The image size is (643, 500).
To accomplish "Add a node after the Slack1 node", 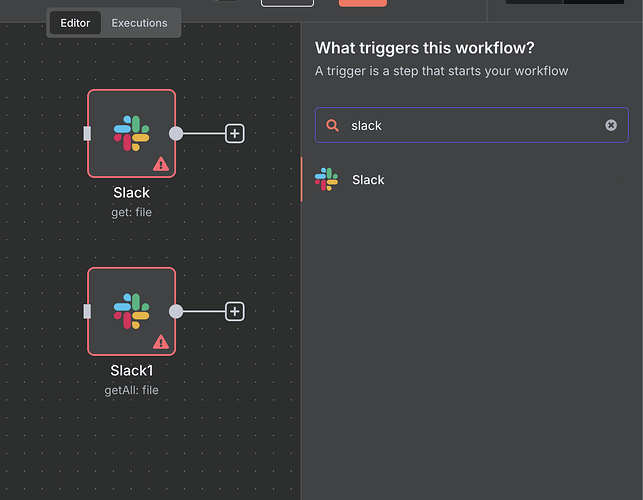I will 235,312.
